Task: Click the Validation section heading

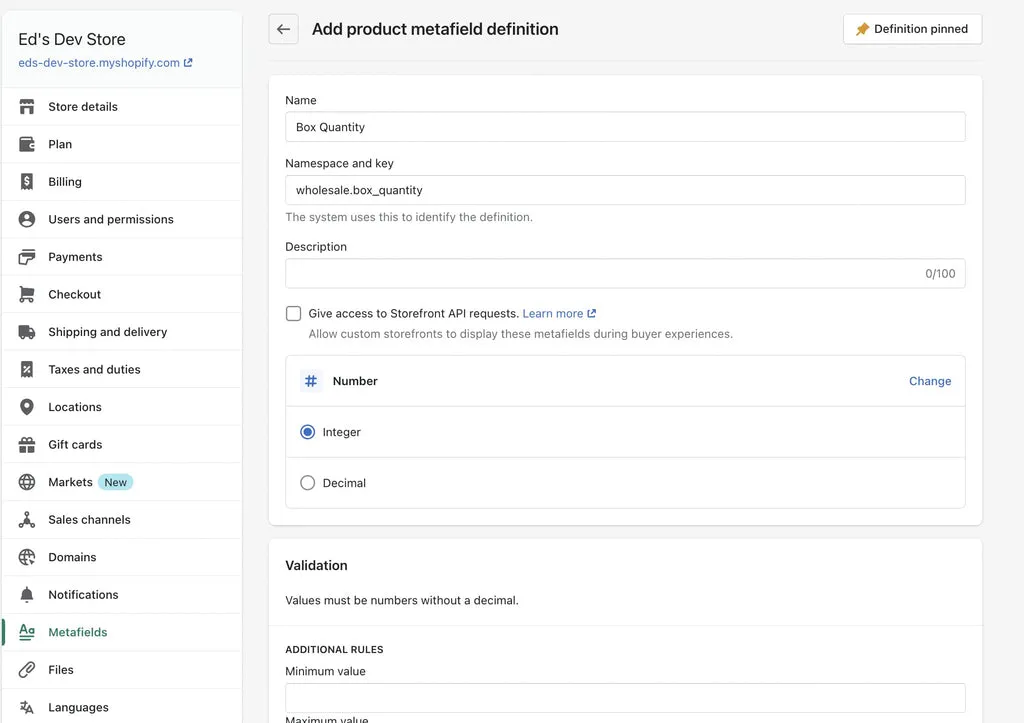Action: pyautogui.click(x=316, y=566)
